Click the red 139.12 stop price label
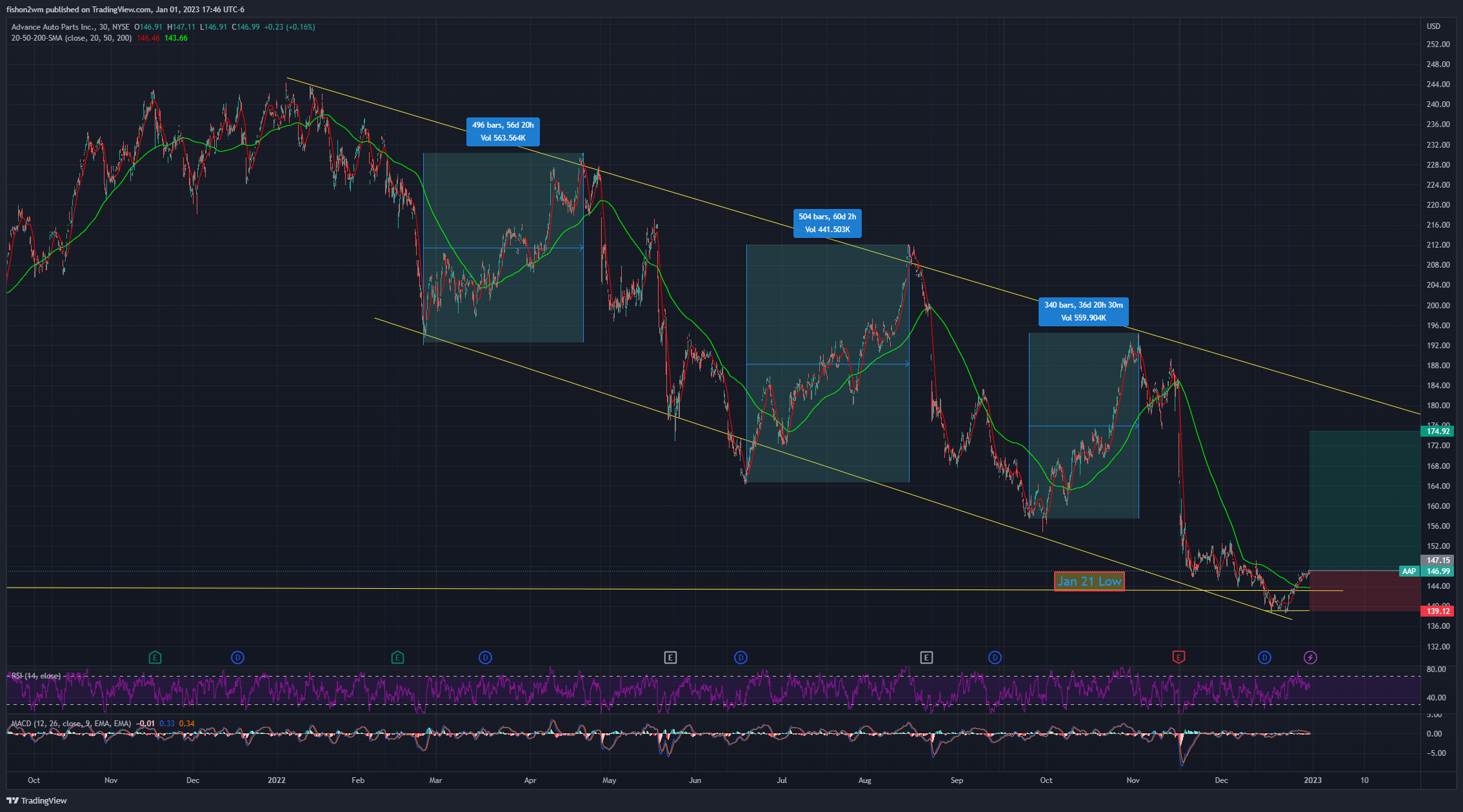This screenshot has width=1463, height=812. (1438, 611)
